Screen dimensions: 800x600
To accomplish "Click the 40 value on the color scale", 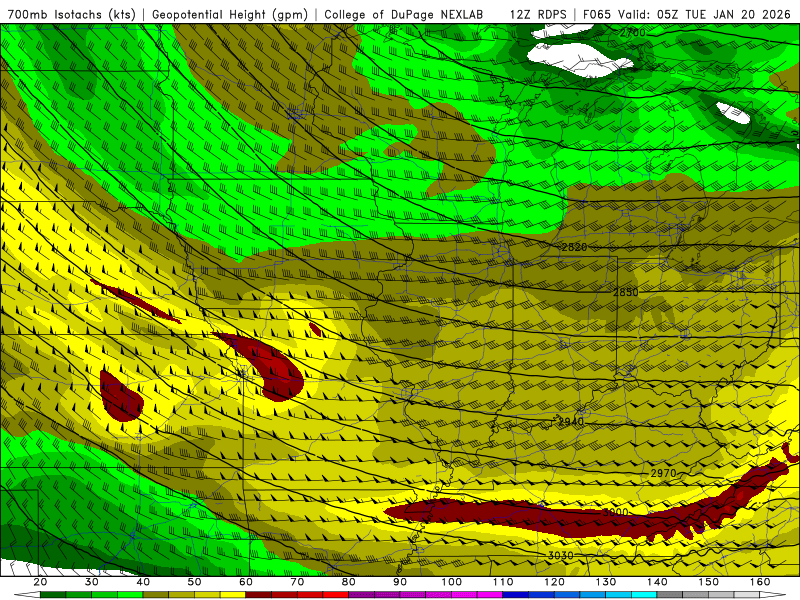I will [x=143, y=582].
